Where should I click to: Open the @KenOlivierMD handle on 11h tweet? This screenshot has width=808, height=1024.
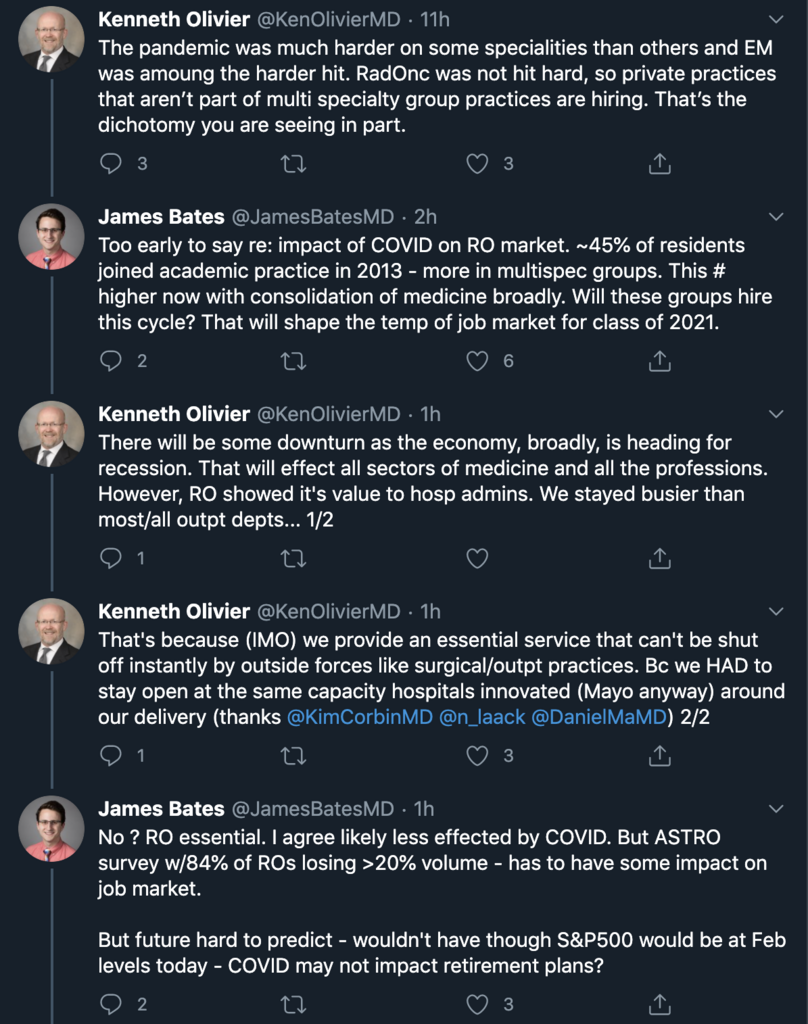coord(329,20)
